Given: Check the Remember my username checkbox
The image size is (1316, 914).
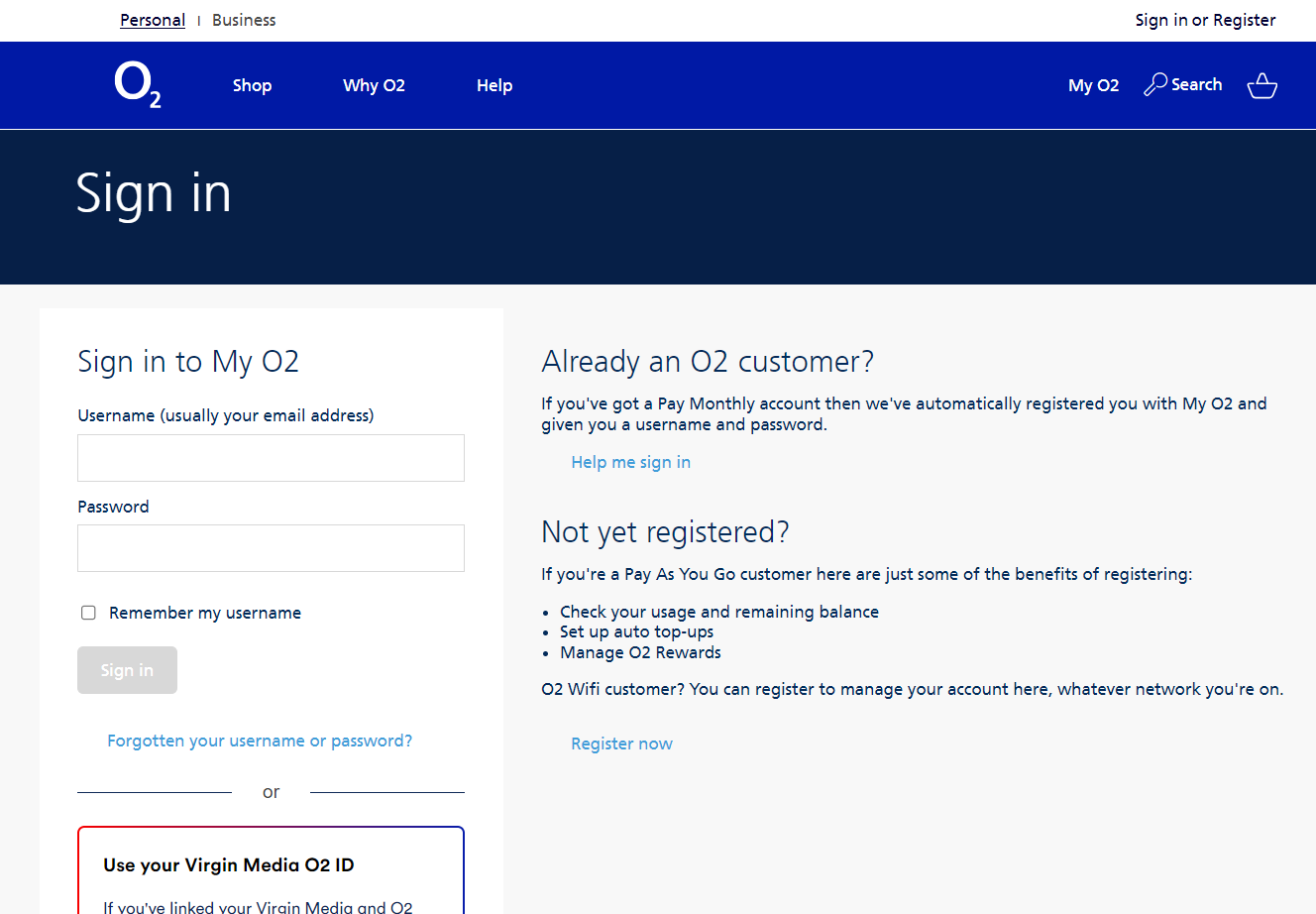Looking at the screenshot, I should click(x=88, y=613).
